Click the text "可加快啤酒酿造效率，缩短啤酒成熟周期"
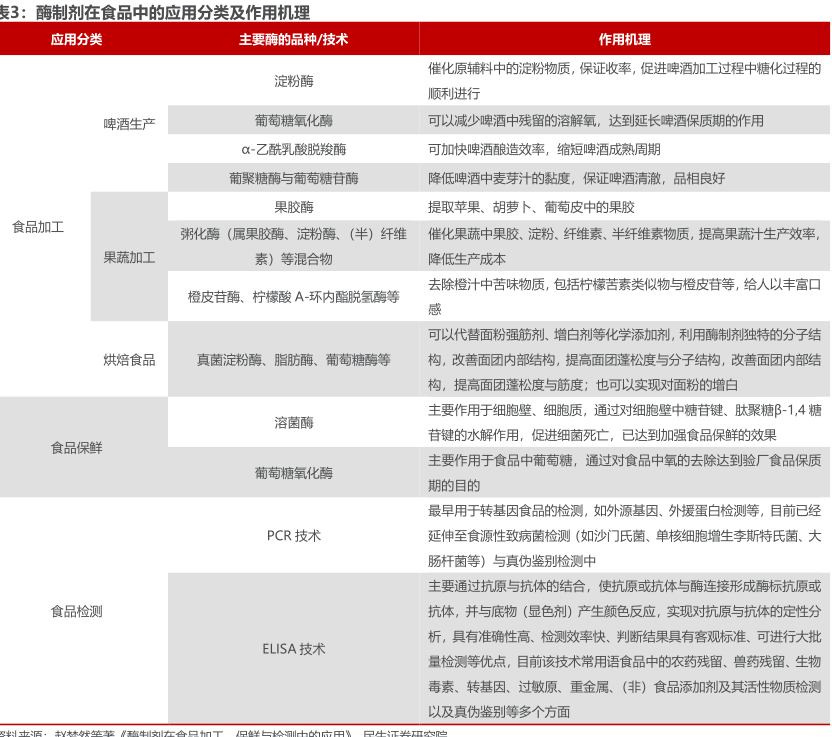Image resolution: width=832 pixels, height=737 pixels. (544, 149)
